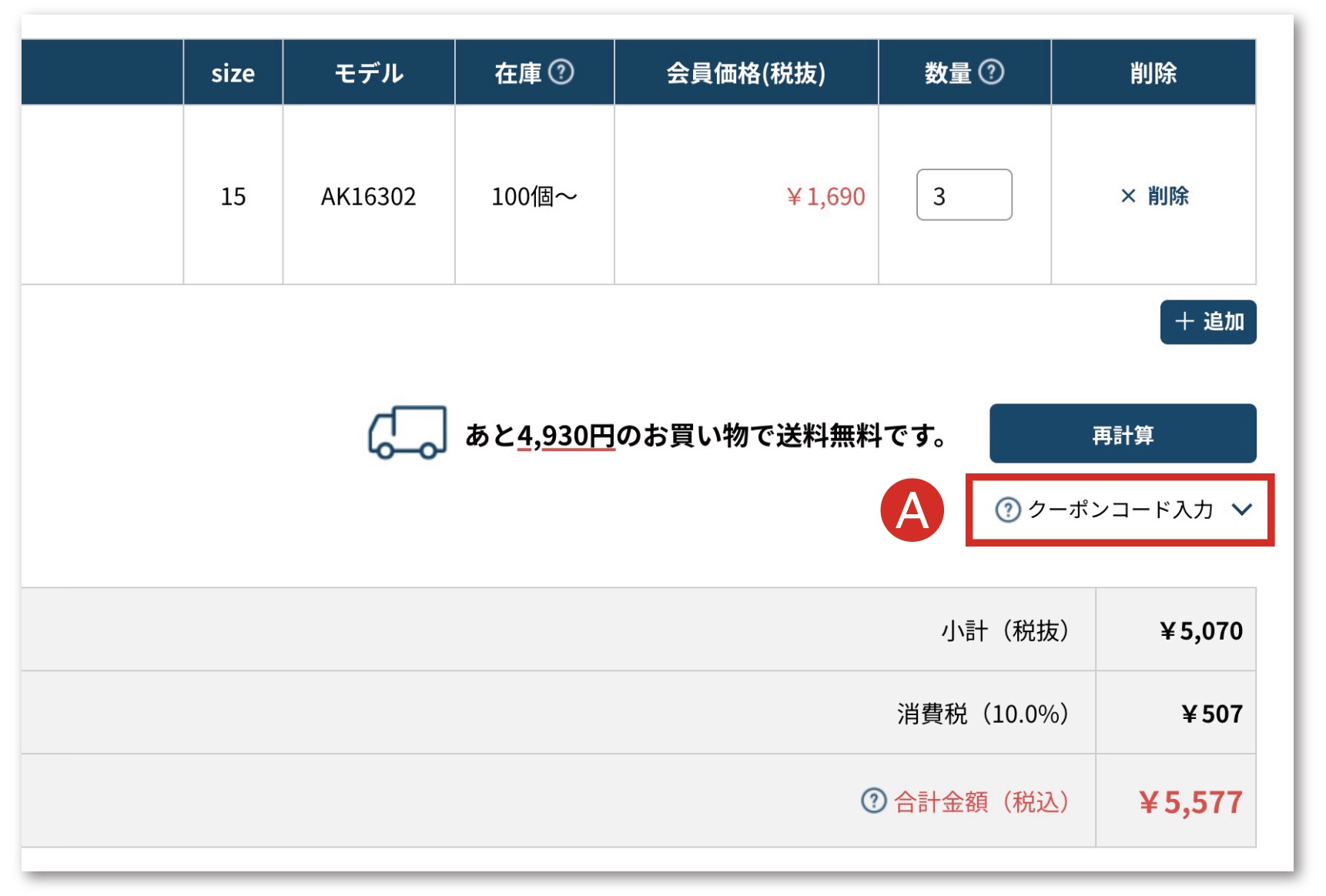This screenshot has height=896, width=1326.
Task: Click the help icon next to 在庫
Action: pos(561,72)
